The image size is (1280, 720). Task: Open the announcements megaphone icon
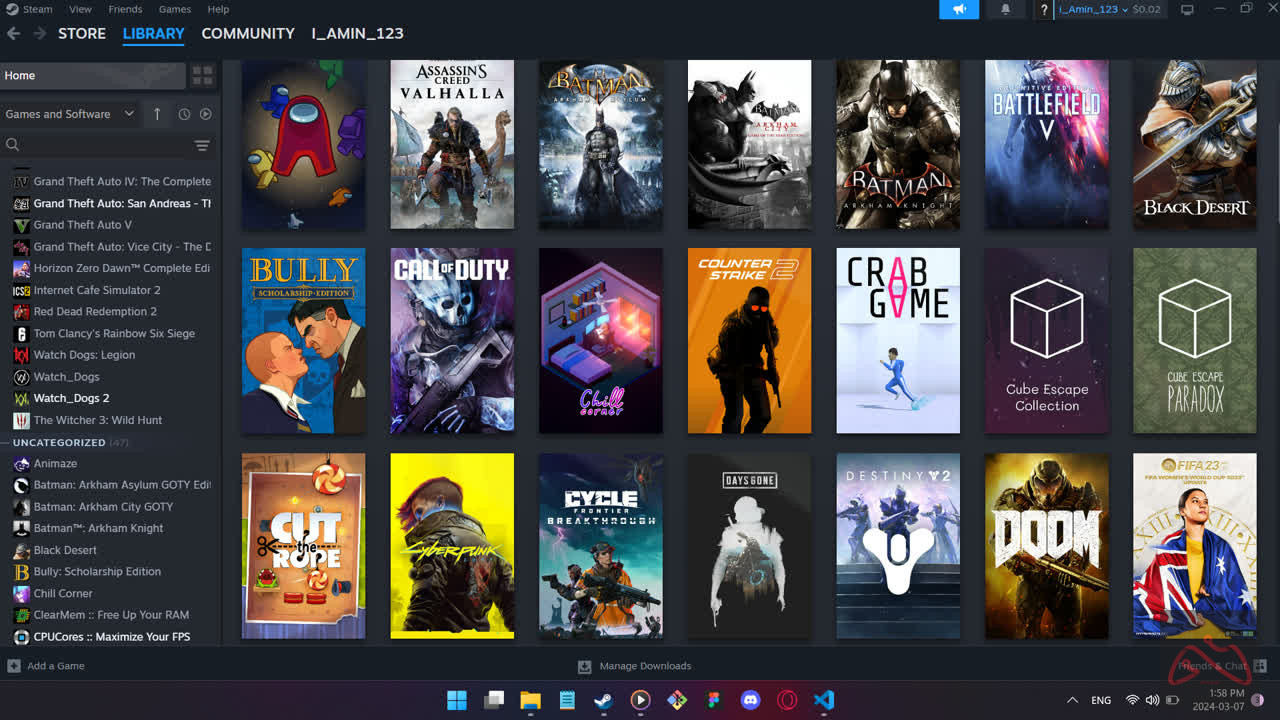[x=959, y=9]
